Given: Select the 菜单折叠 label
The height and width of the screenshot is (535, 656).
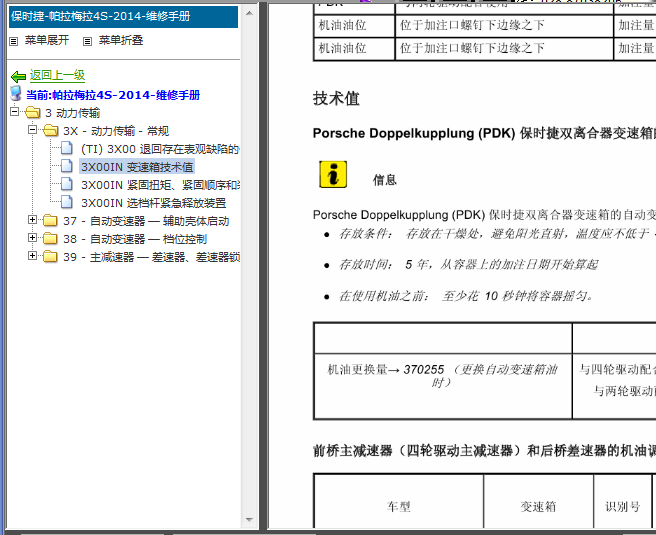Looking at the screenshot, I should point(121,40).
